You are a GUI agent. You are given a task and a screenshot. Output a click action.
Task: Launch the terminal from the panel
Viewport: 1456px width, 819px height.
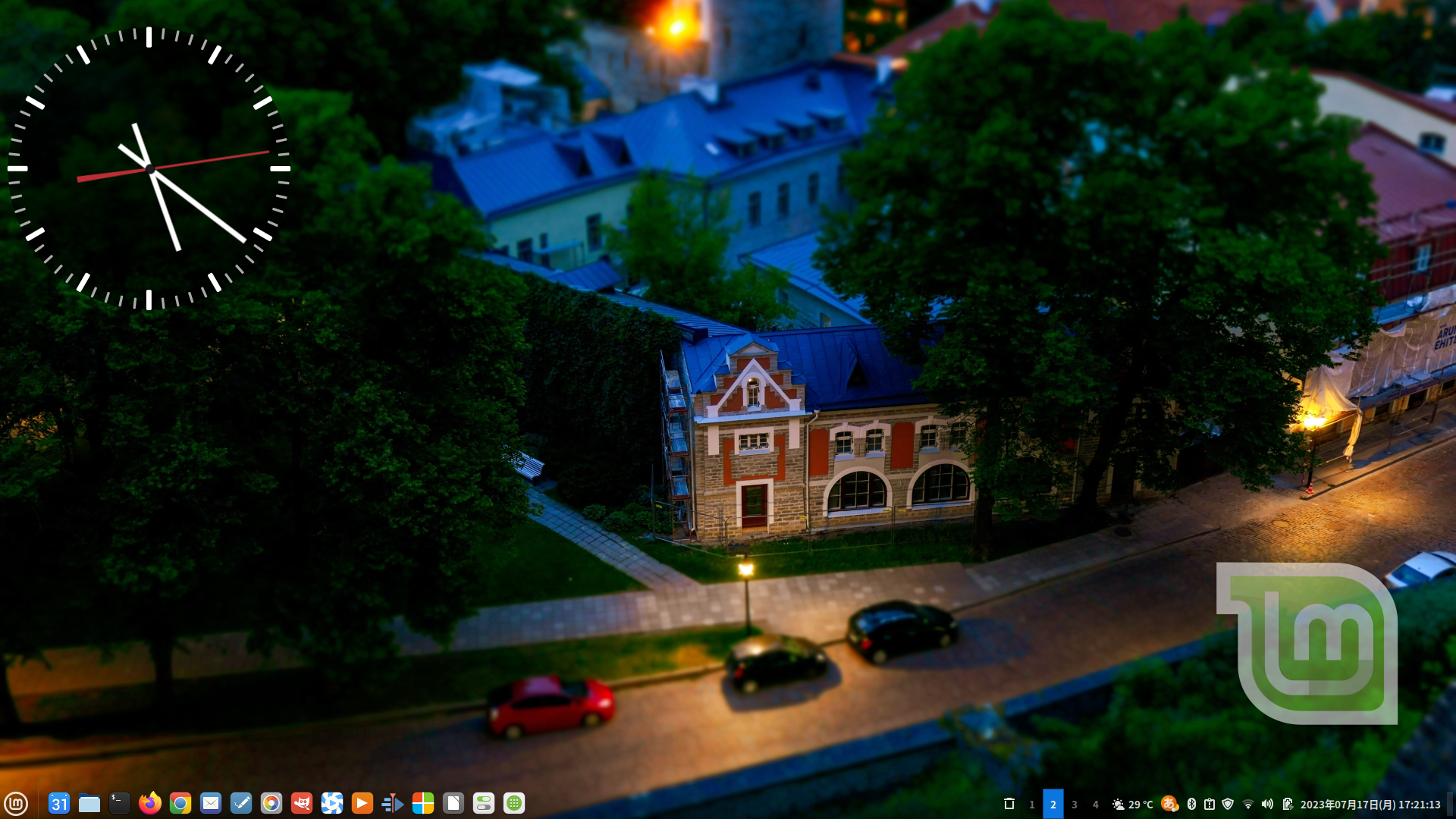click(120, 803)
